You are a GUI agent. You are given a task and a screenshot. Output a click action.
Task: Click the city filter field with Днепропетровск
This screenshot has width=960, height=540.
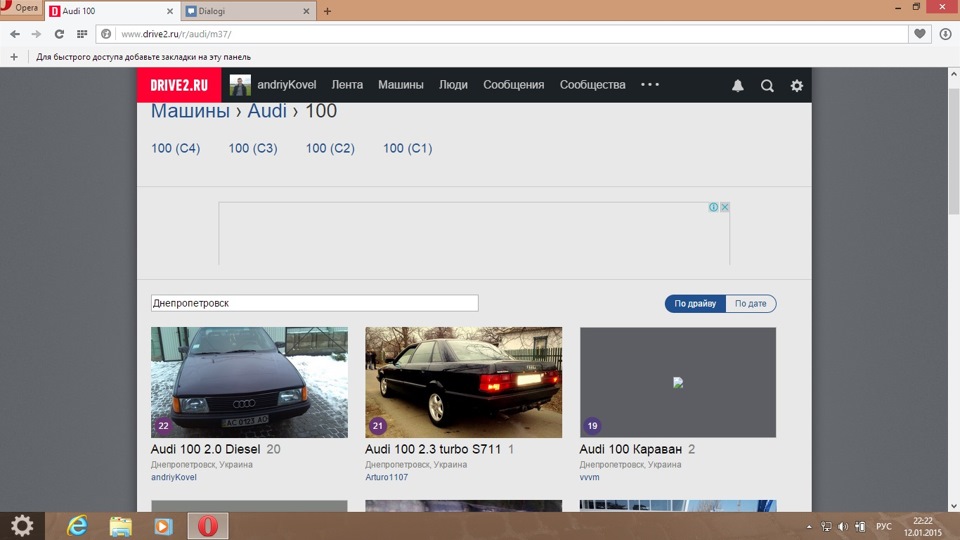(x=315, y=303)
